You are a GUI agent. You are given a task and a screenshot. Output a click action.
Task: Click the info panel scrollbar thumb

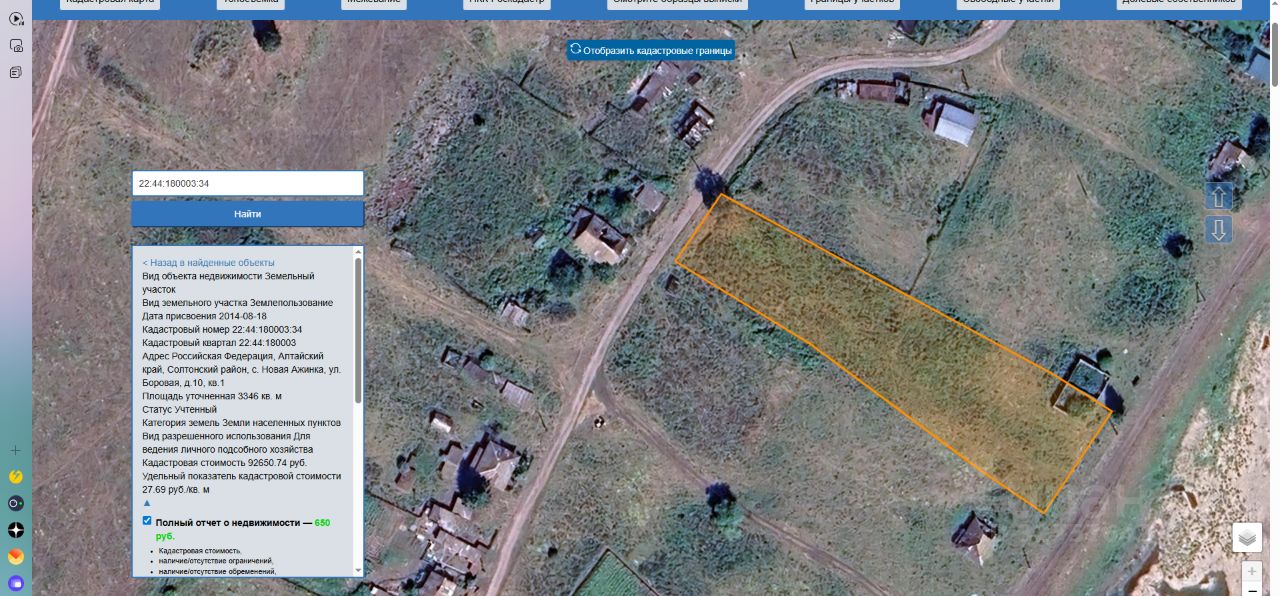coord(358,331)
